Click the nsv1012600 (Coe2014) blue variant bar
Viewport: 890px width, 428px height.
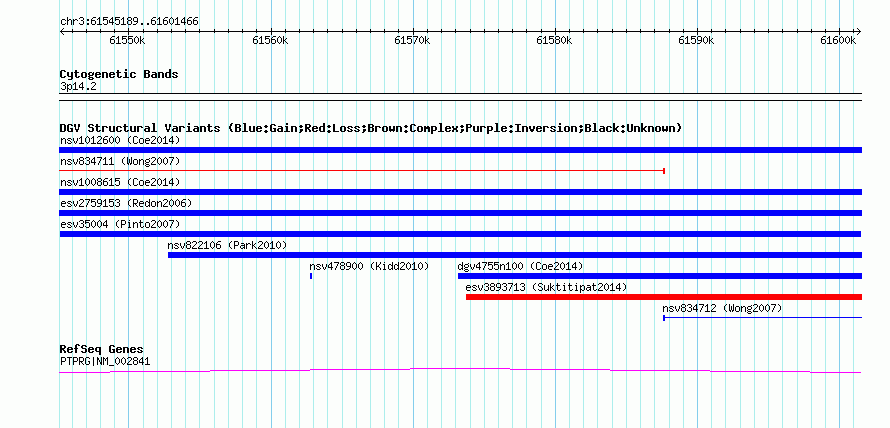[x=460, y=150]
